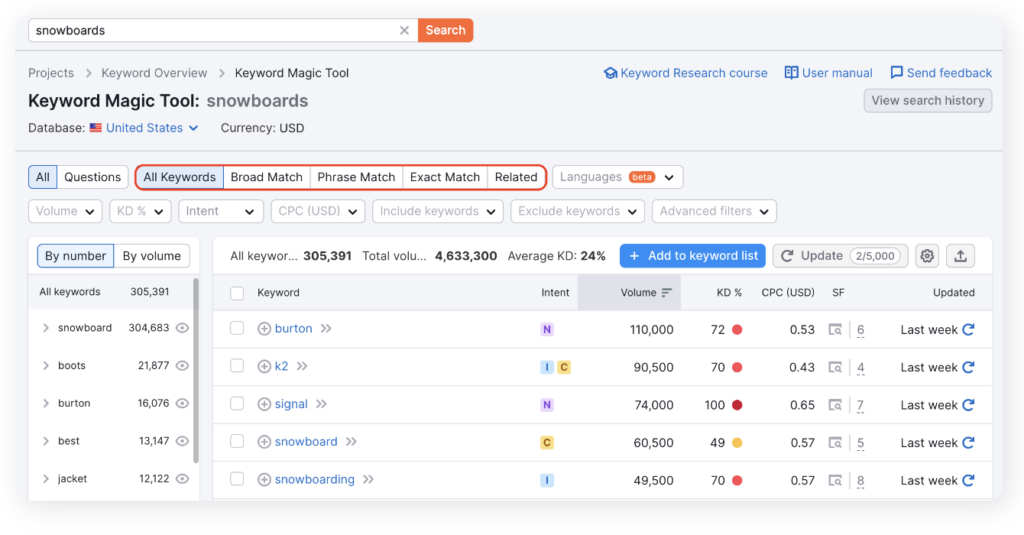The width and height of the screenshot is (1024, 535).
Task: Click Add to keyword list button
Action: pyautogui.click(x=692, y=256)
